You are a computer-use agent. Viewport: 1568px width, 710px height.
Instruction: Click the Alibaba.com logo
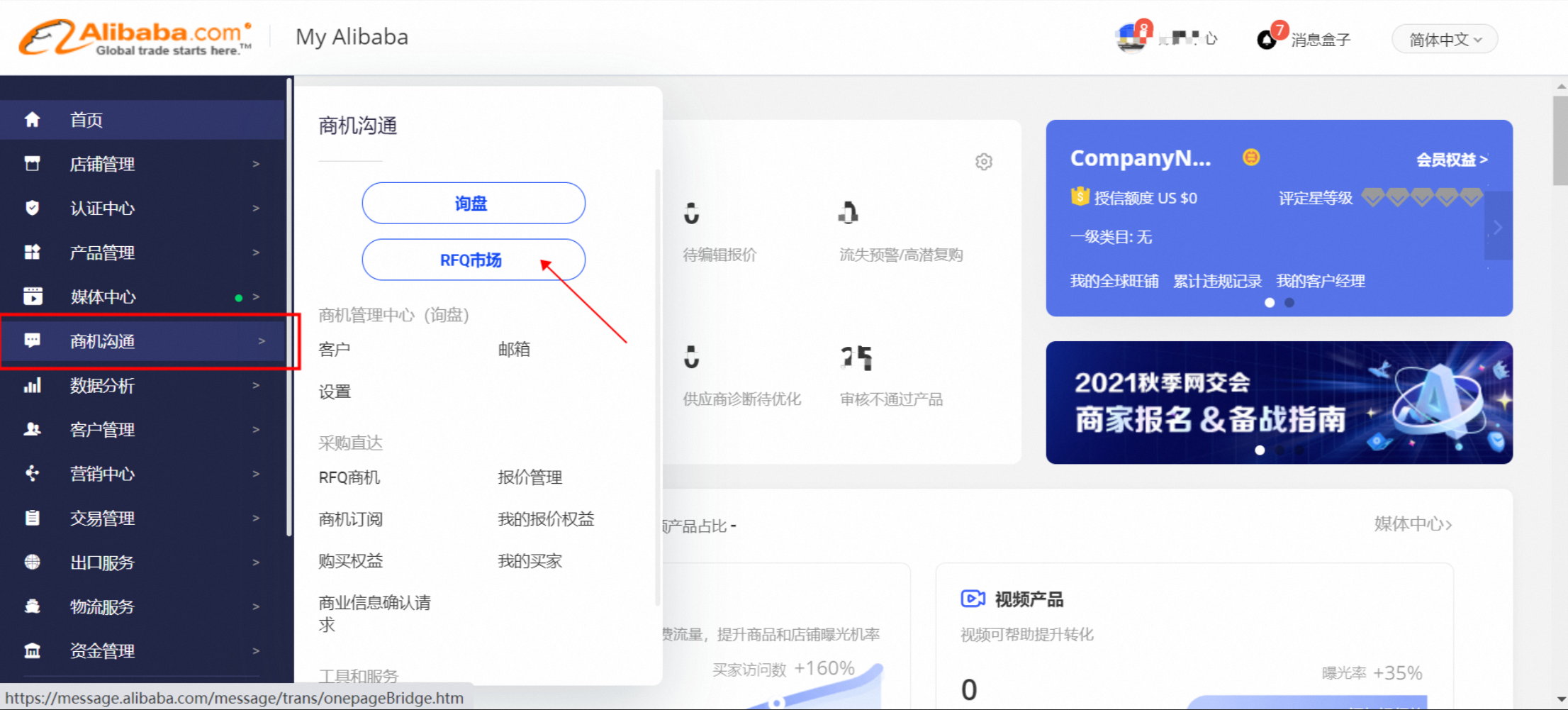coord(131,37)
